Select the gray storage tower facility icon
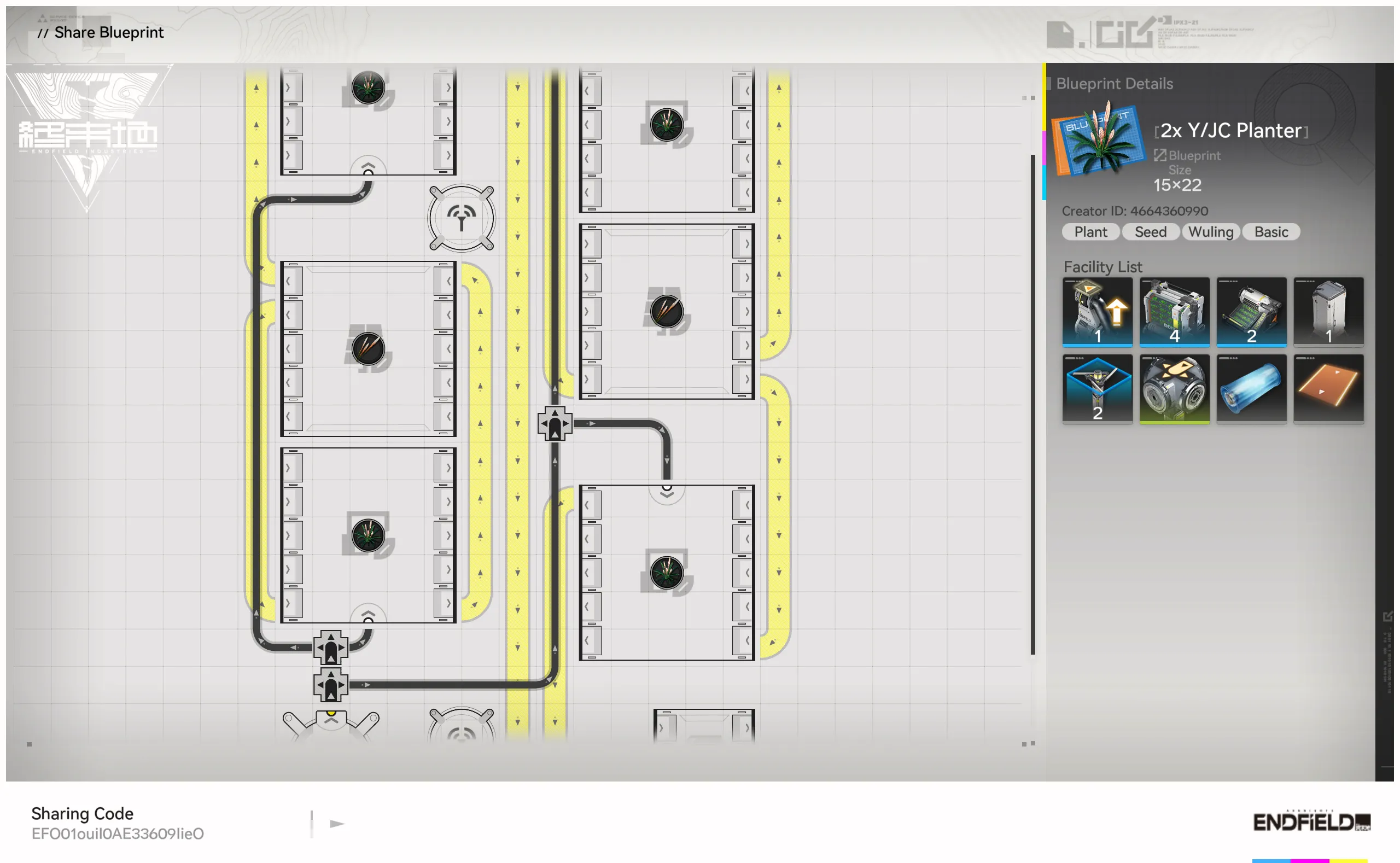 pyautogui.click(x=1328, y=312)
